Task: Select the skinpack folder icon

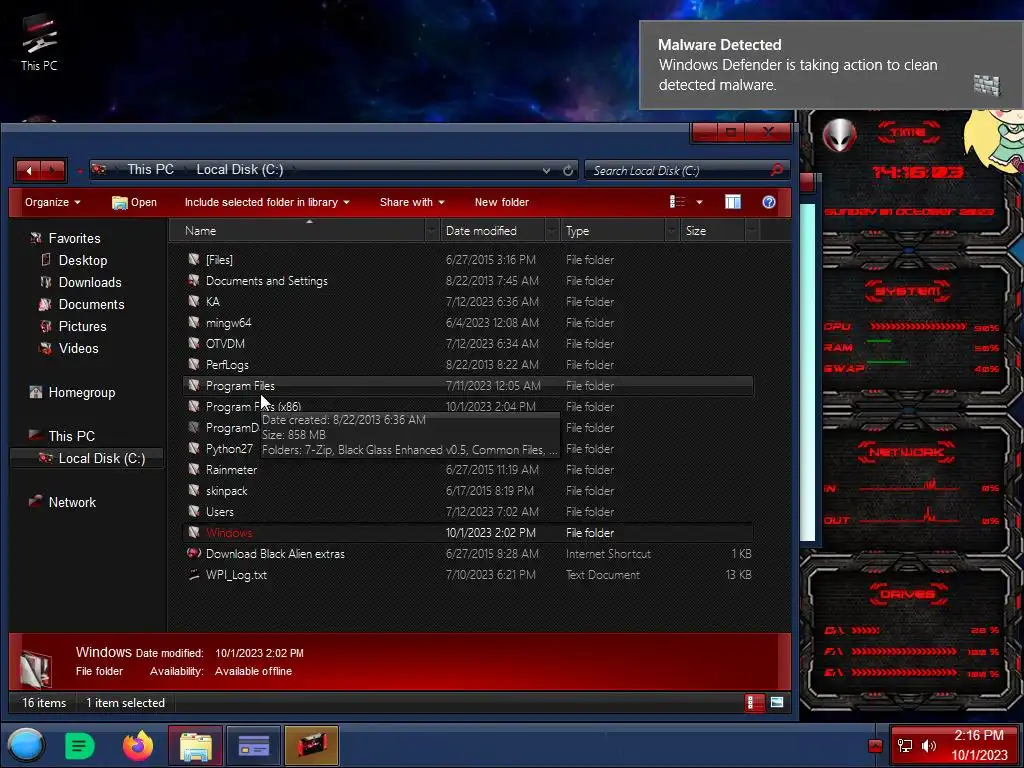Action: tap(193, 490)
